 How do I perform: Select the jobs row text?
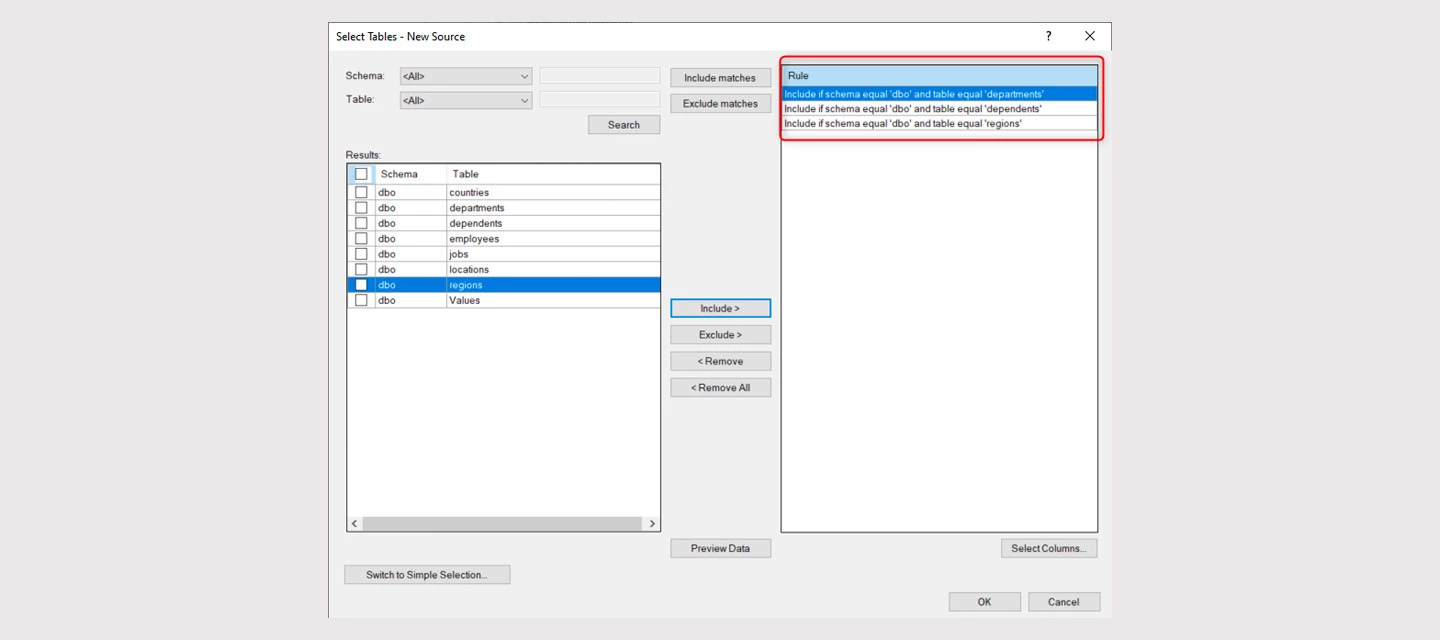[x=459, y=254]
